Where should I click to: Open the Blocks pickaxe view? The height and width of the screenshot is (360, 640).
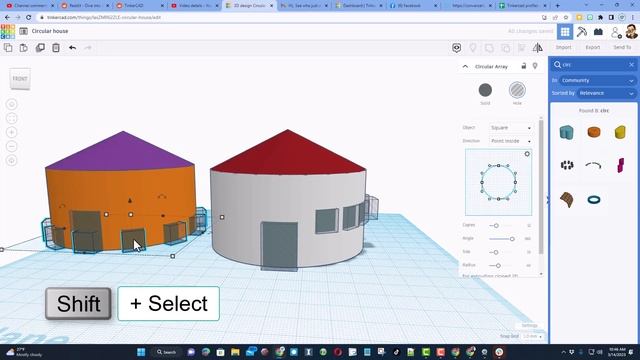click(x=582, y=31)
